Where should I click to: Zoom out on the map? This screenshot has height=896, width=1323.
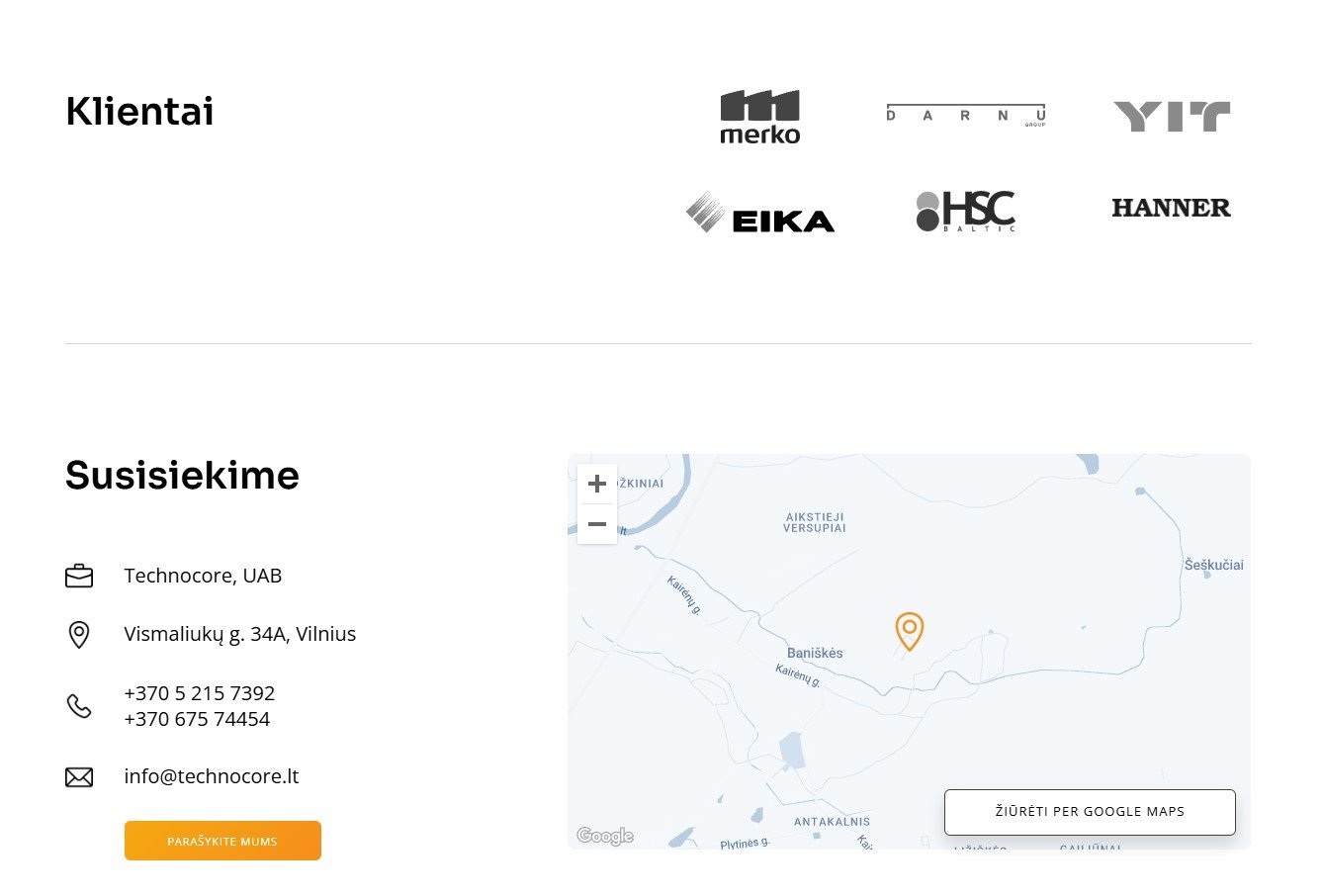pyautogui.click(x=597, y=524)
